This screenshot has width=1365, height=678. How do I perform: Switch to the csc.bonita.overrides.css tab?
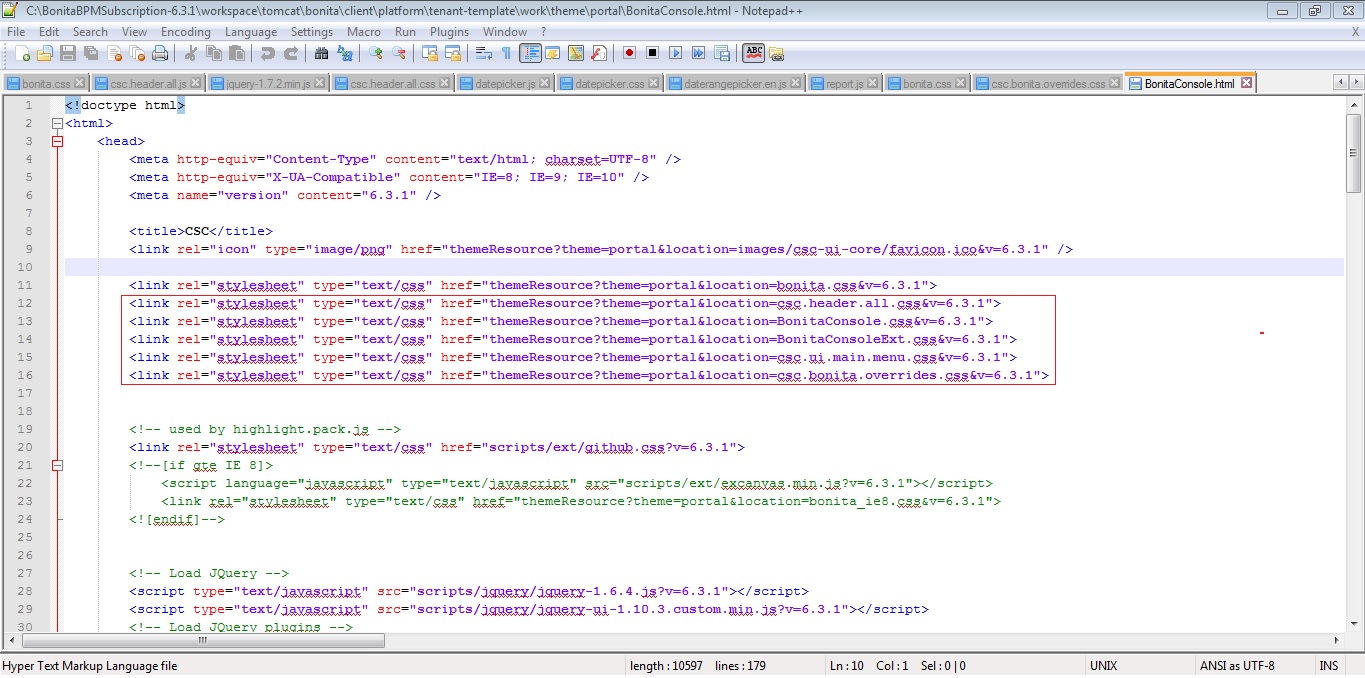click(x=1049, y=84)
